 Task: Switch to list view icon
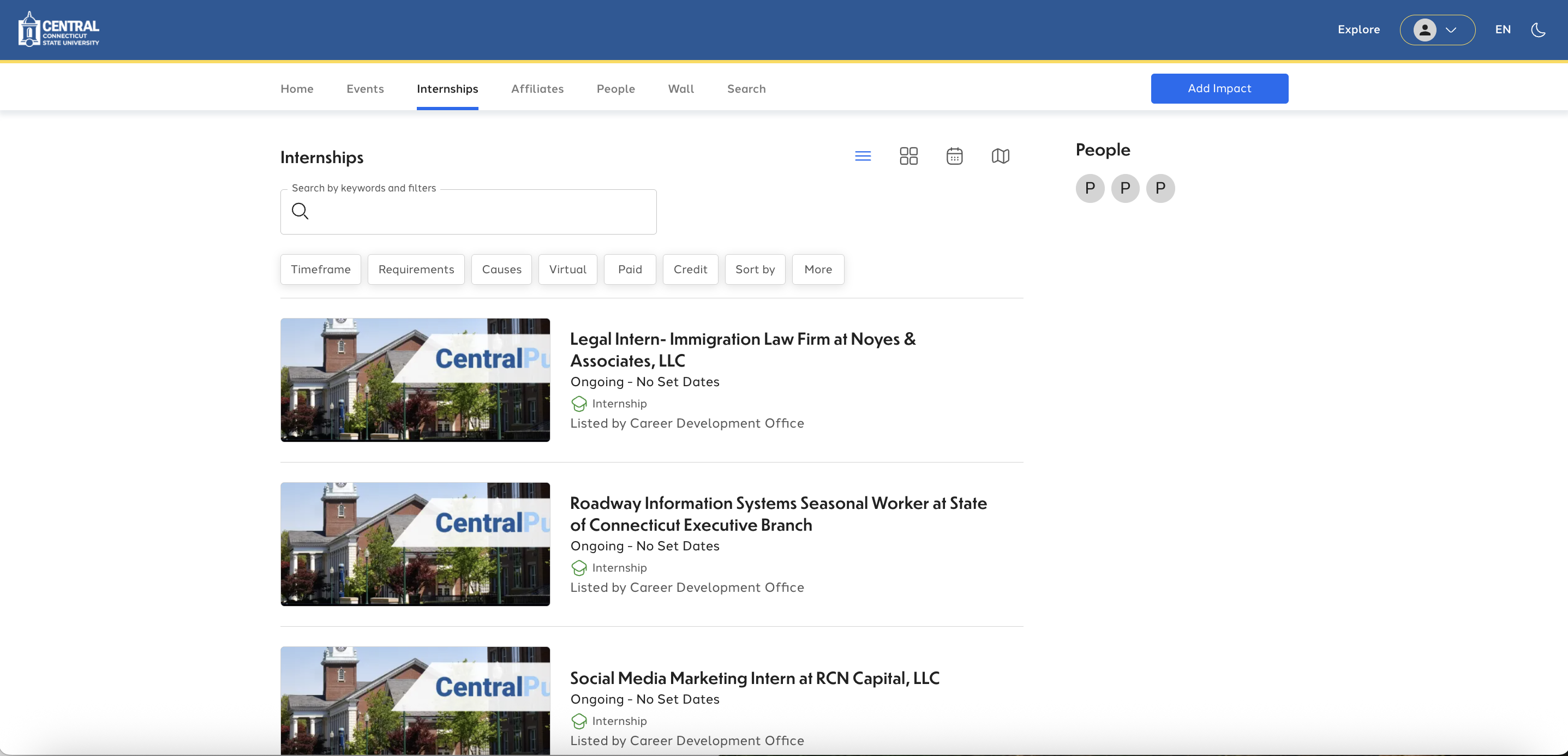click(x=863, y=157)
